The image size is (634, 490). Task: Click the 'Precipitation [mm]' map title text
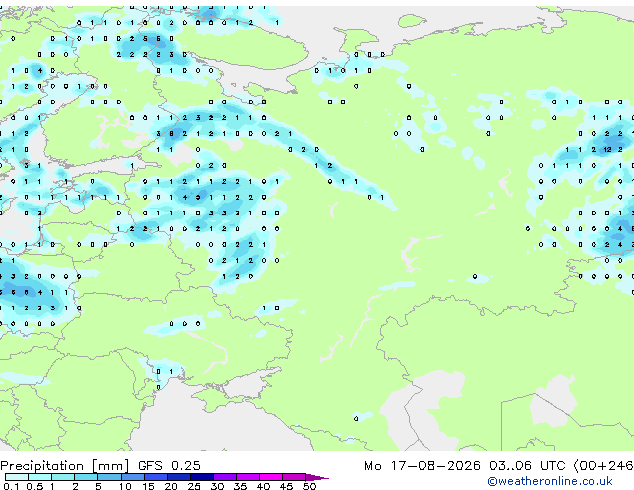[x=65, y=466]
